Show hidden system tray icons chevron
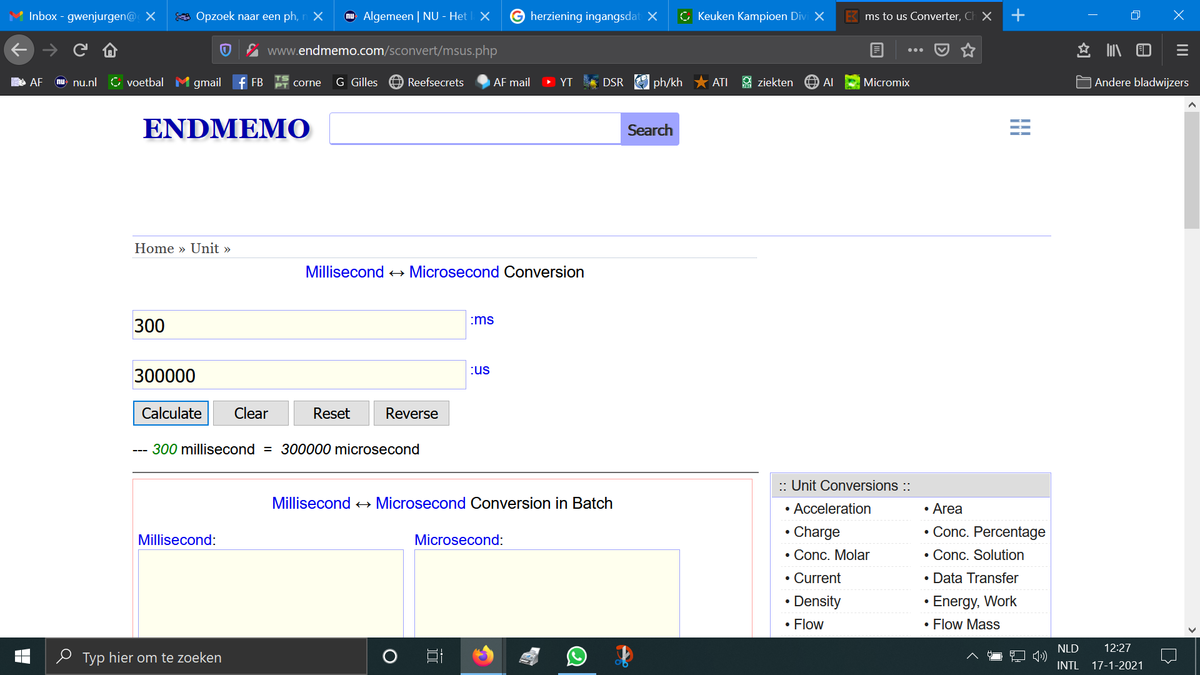This screenshot has width=1200, height=675. click(x=972, y=657)
